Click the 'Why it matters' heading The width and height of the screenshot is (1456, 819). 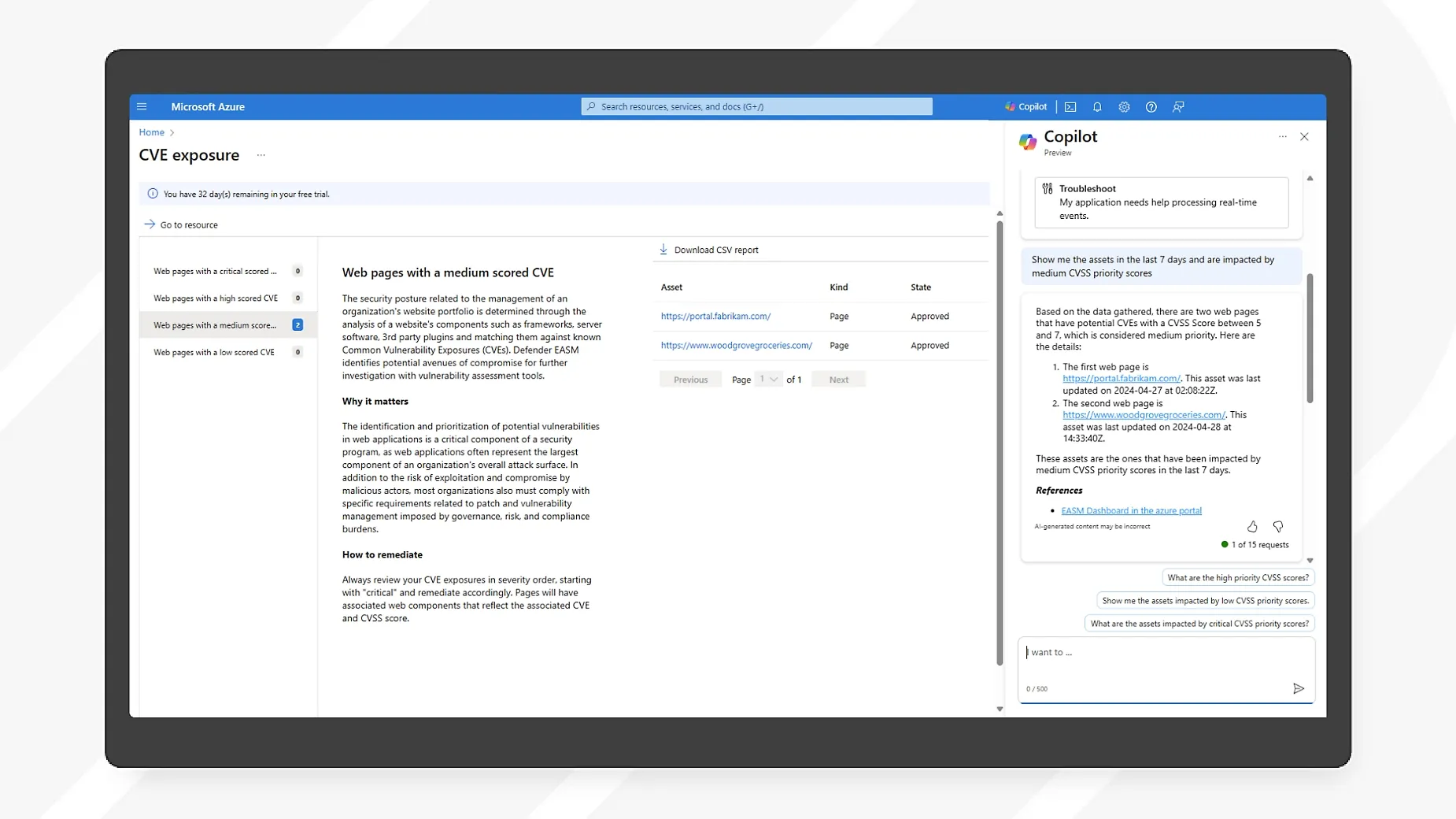[375, 401]
